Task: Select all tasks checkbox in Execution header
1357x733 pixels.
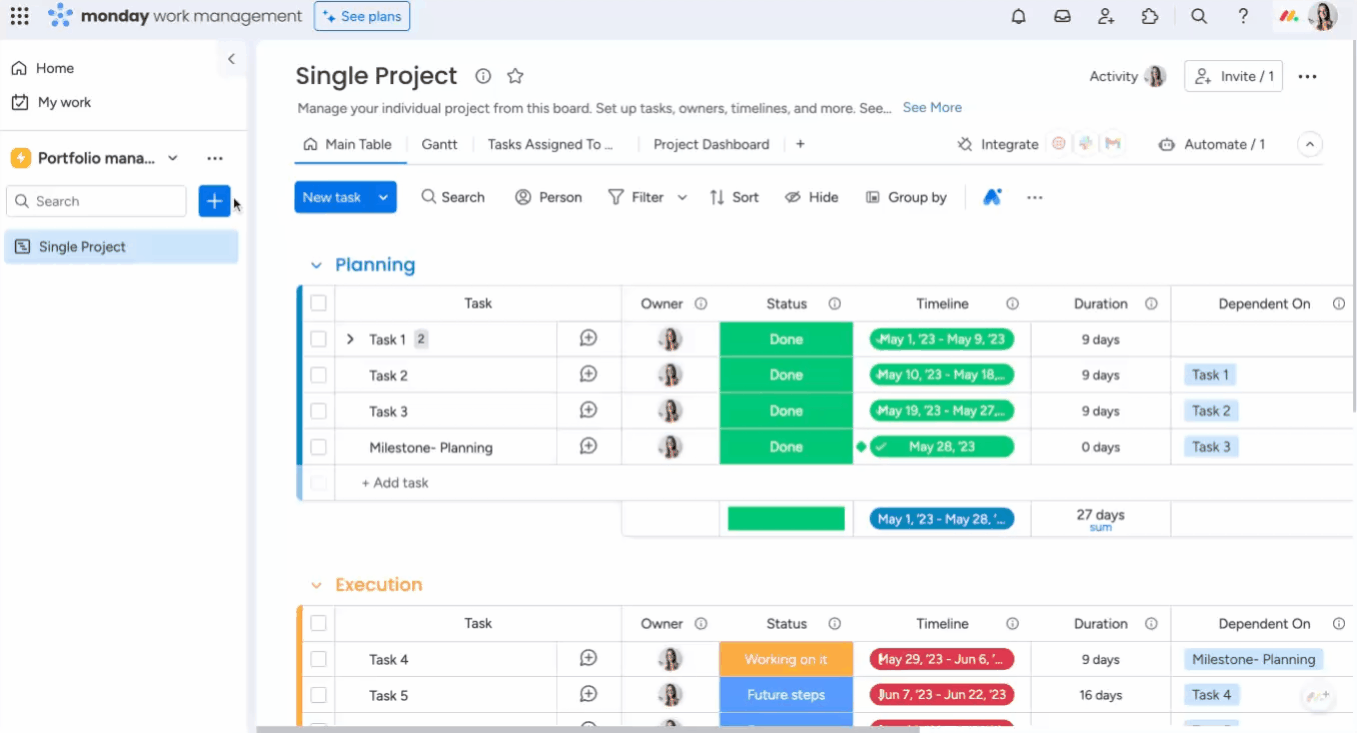Action: (x=318, y=623)
